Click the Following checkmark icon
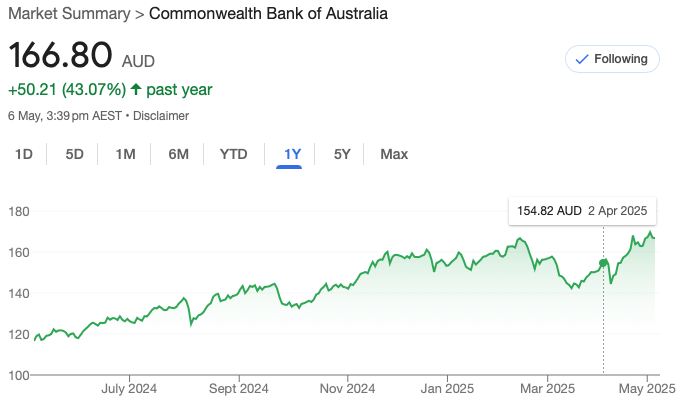Viewport: 689px width, 407px height. (582, 59)
